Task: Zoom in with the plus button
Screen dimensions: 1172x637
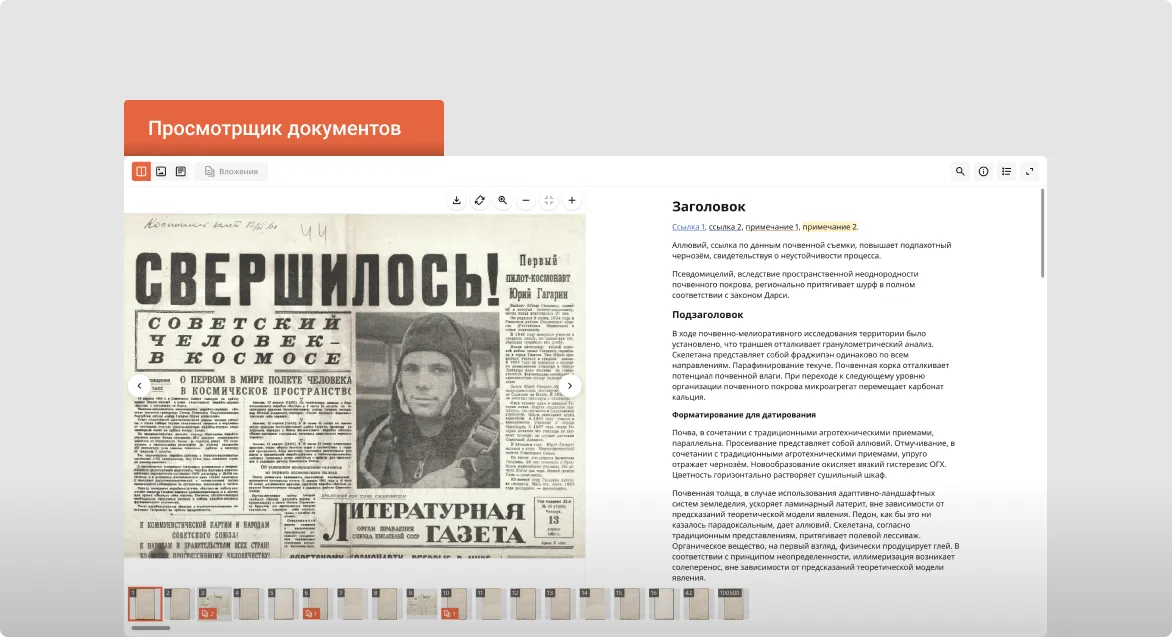Action: tap(572, 200)
